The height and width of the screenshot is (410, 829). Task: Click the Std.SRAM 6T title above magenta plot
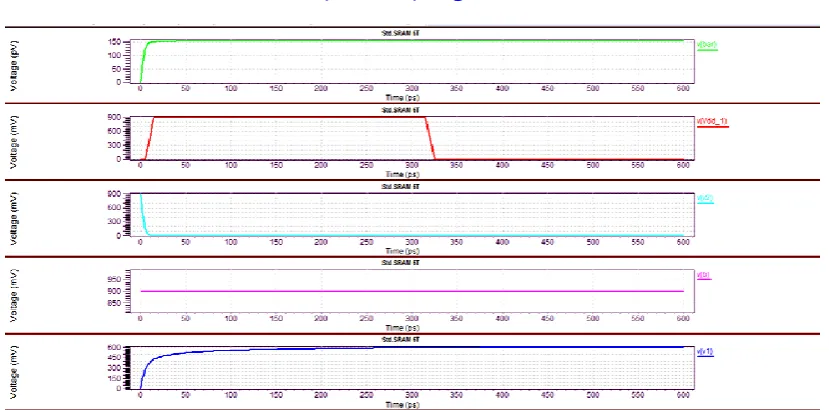(x=401, y=263)
